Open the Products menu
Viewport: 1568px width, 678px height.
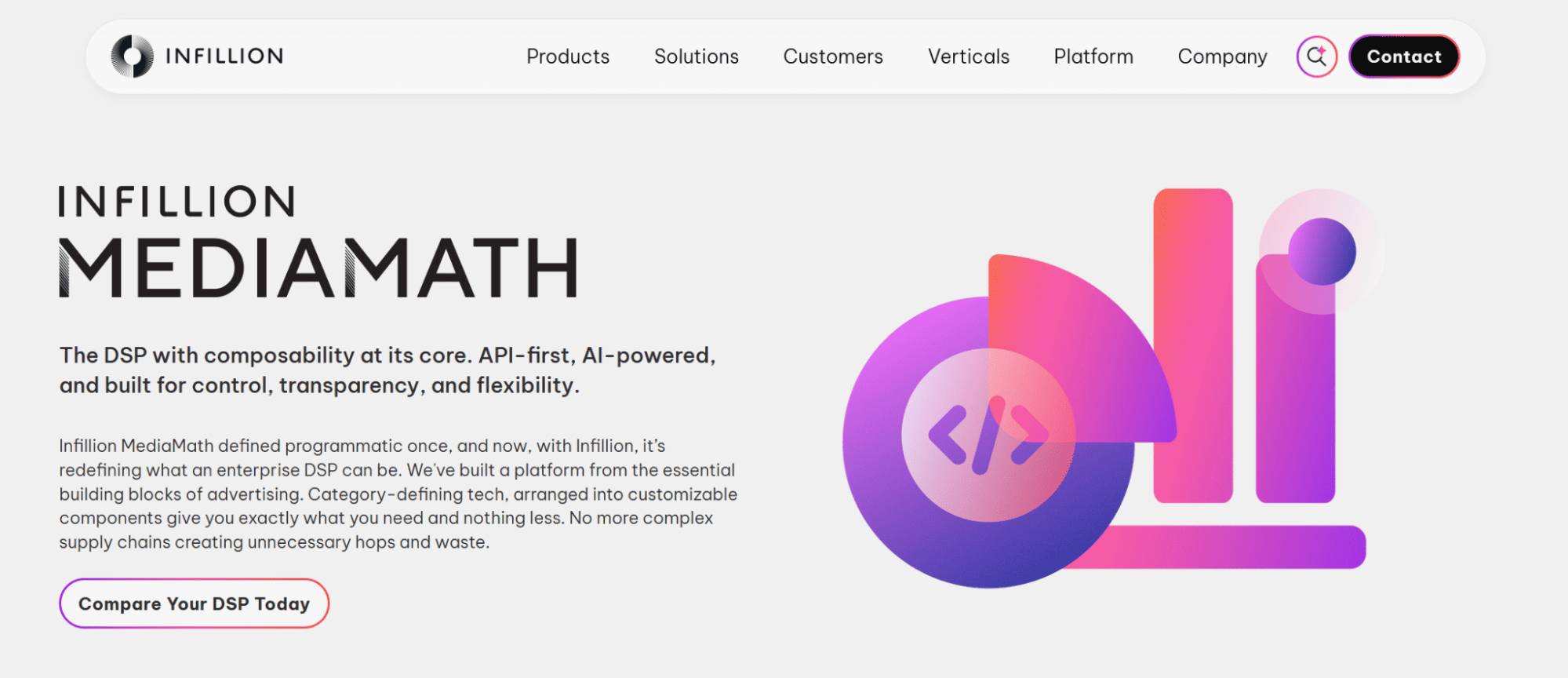[568, 56]
